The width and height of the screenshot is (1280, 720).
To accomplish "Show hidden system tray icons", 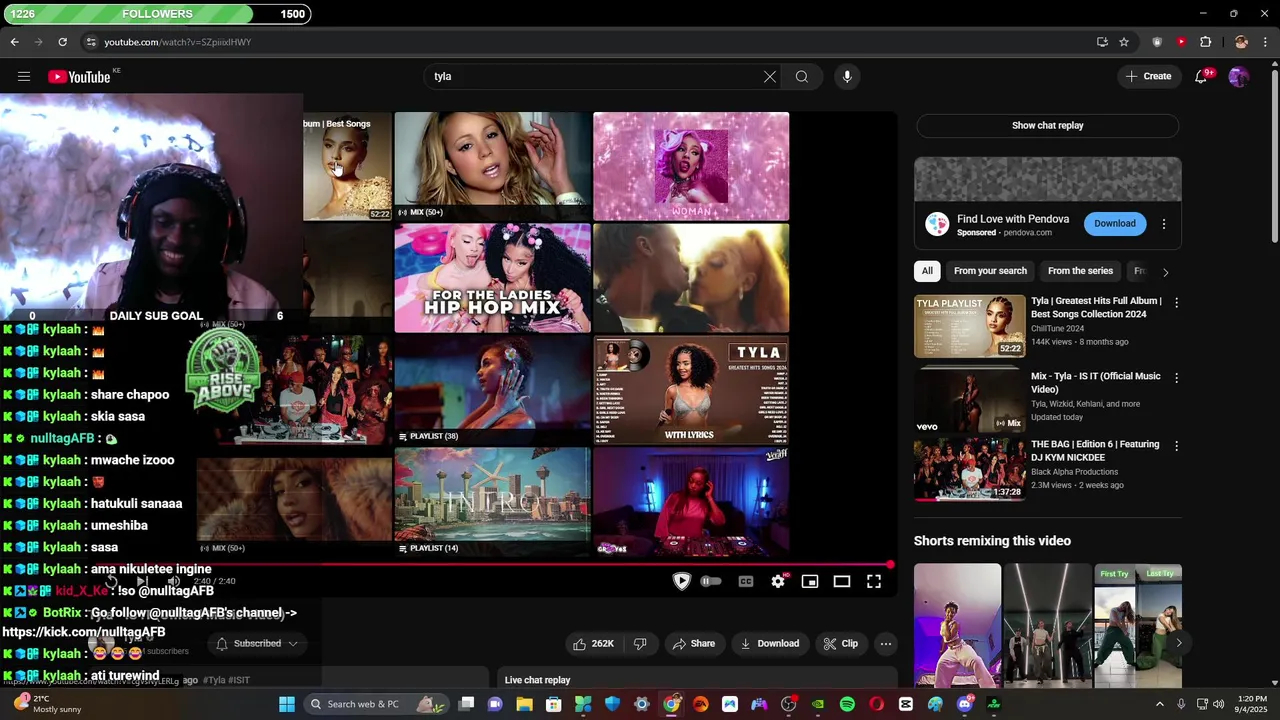I will (1160, 704).
